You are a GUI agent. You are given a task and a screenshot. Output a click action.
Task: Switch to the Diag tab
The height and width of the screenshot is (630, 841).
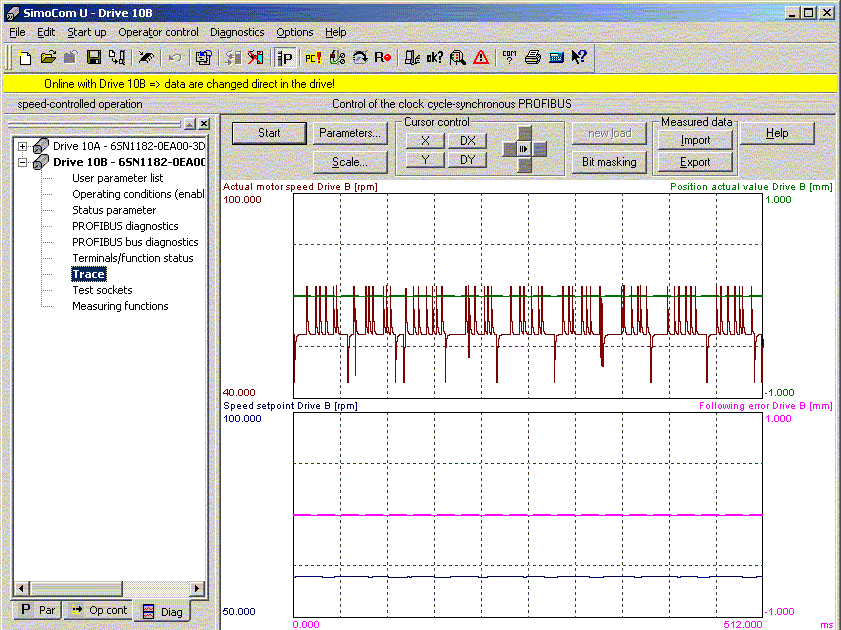(x=163, y=611)
